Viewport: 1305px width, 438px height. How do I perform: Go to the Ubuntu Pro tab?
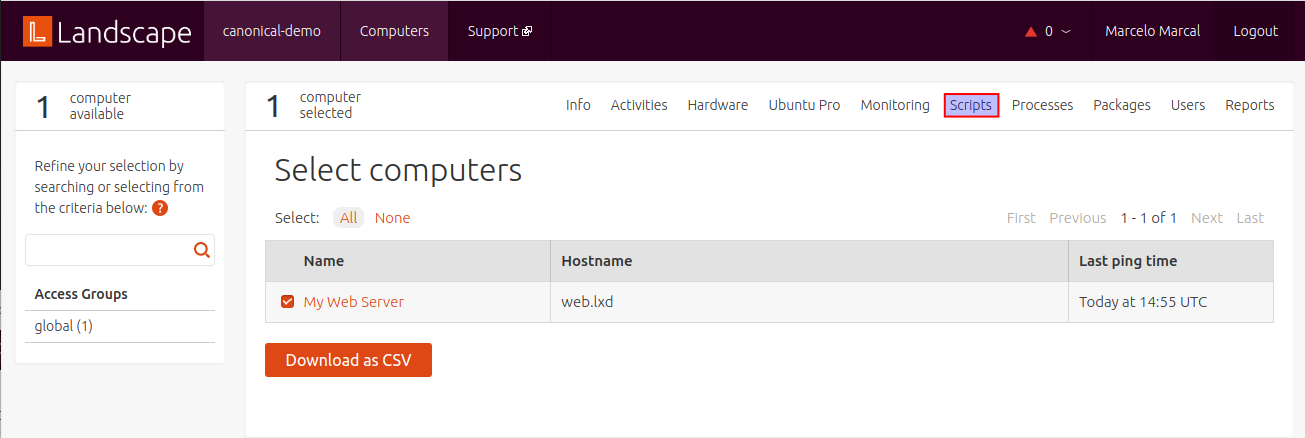point(804,105)
